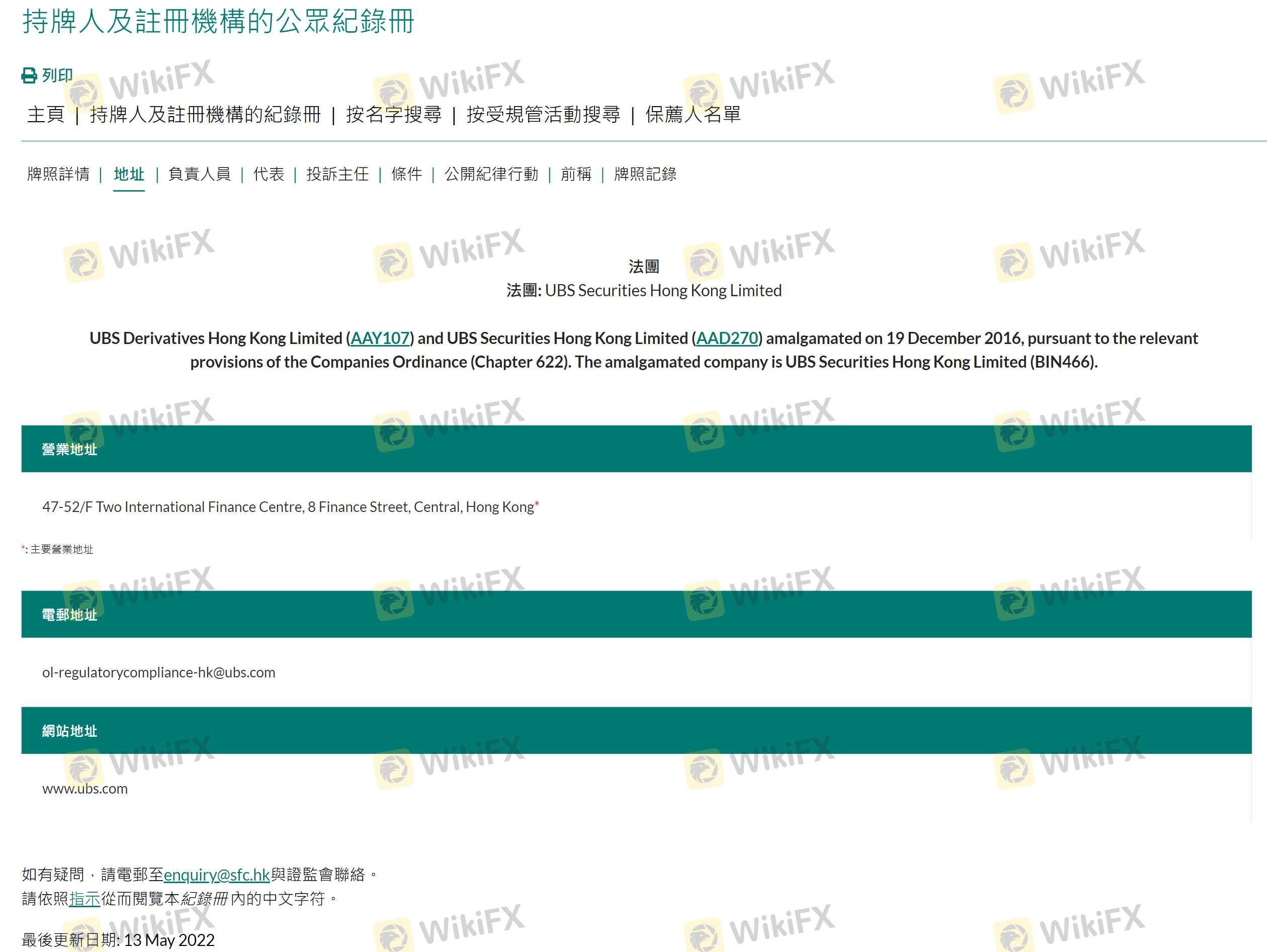Select the 地址 tab
Viewport: 1288px width, 952px height.
pos(129,174)
